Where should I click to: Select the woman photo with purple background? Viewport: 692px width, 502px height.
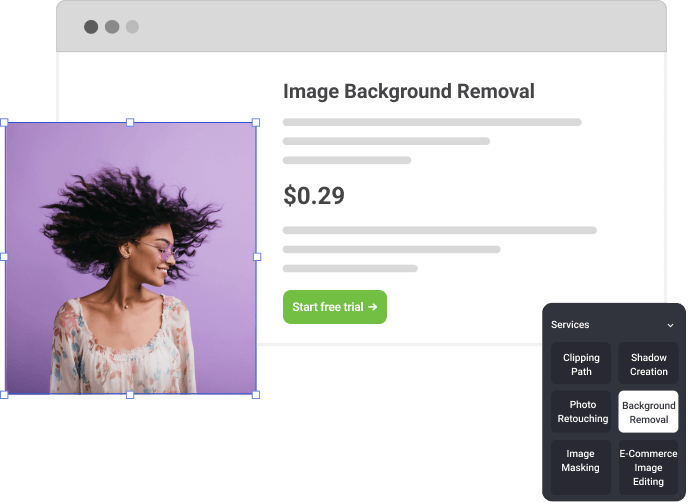130,258
